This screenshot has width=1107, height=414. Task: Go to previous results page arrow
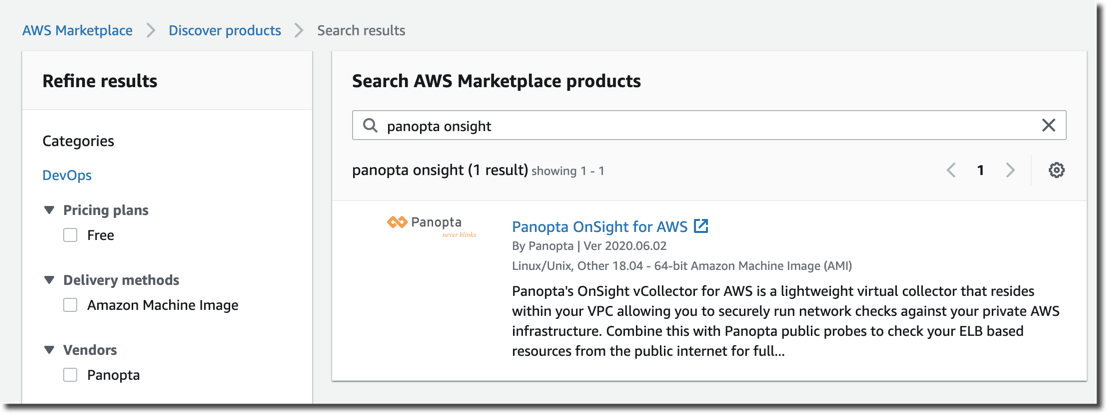pos(951,170)
